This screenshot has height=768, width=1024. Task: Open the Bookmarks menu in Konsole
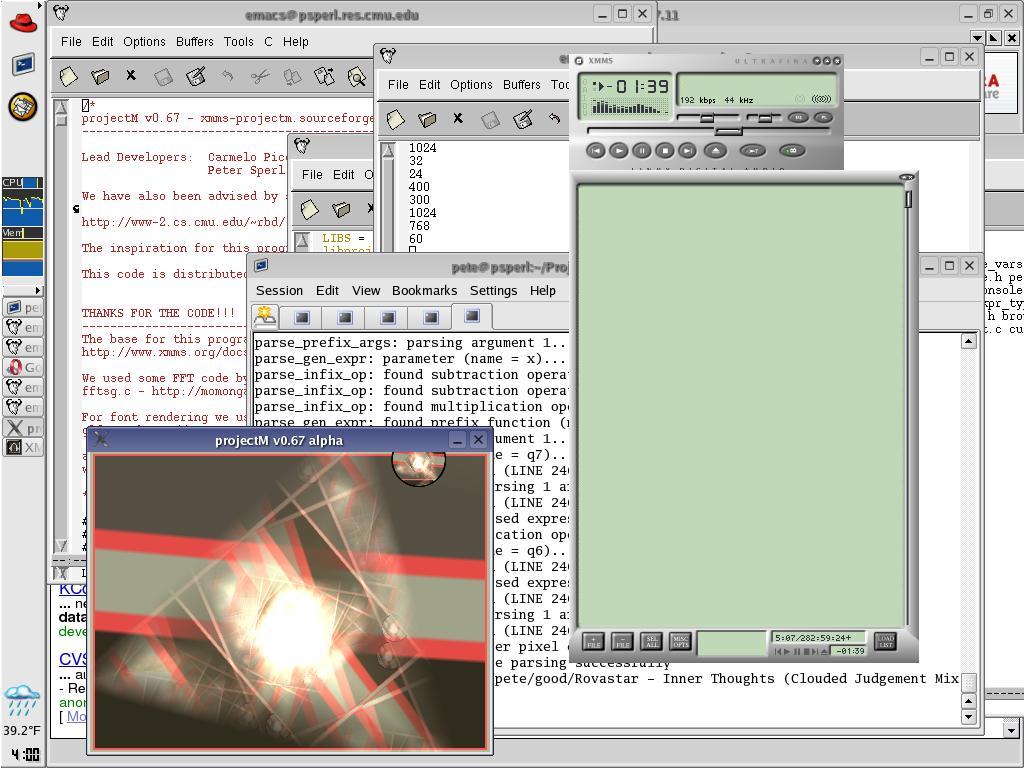click(424, 290)
